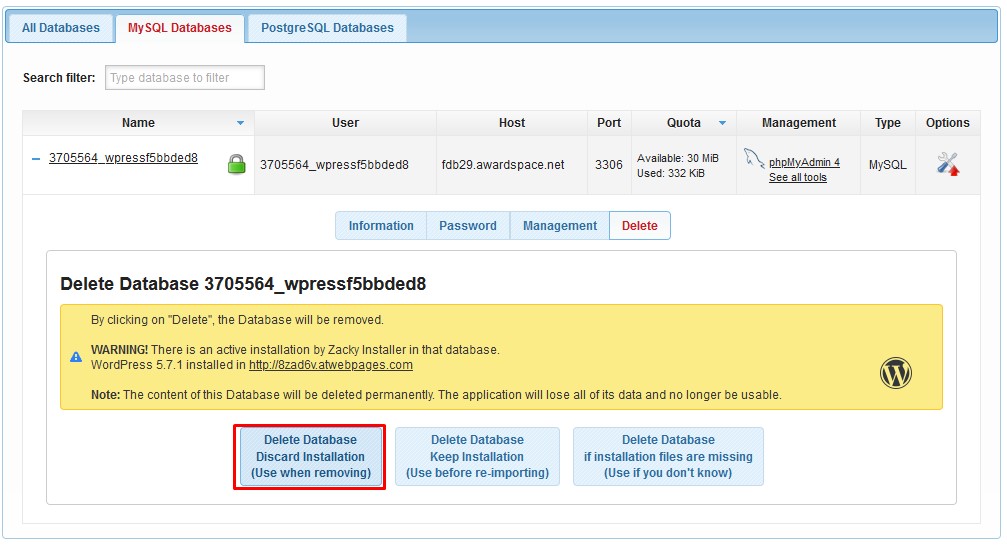Sort by Quota column arrow
Viewport: 1007px width, 545px height.
click(x=722, y=123)
